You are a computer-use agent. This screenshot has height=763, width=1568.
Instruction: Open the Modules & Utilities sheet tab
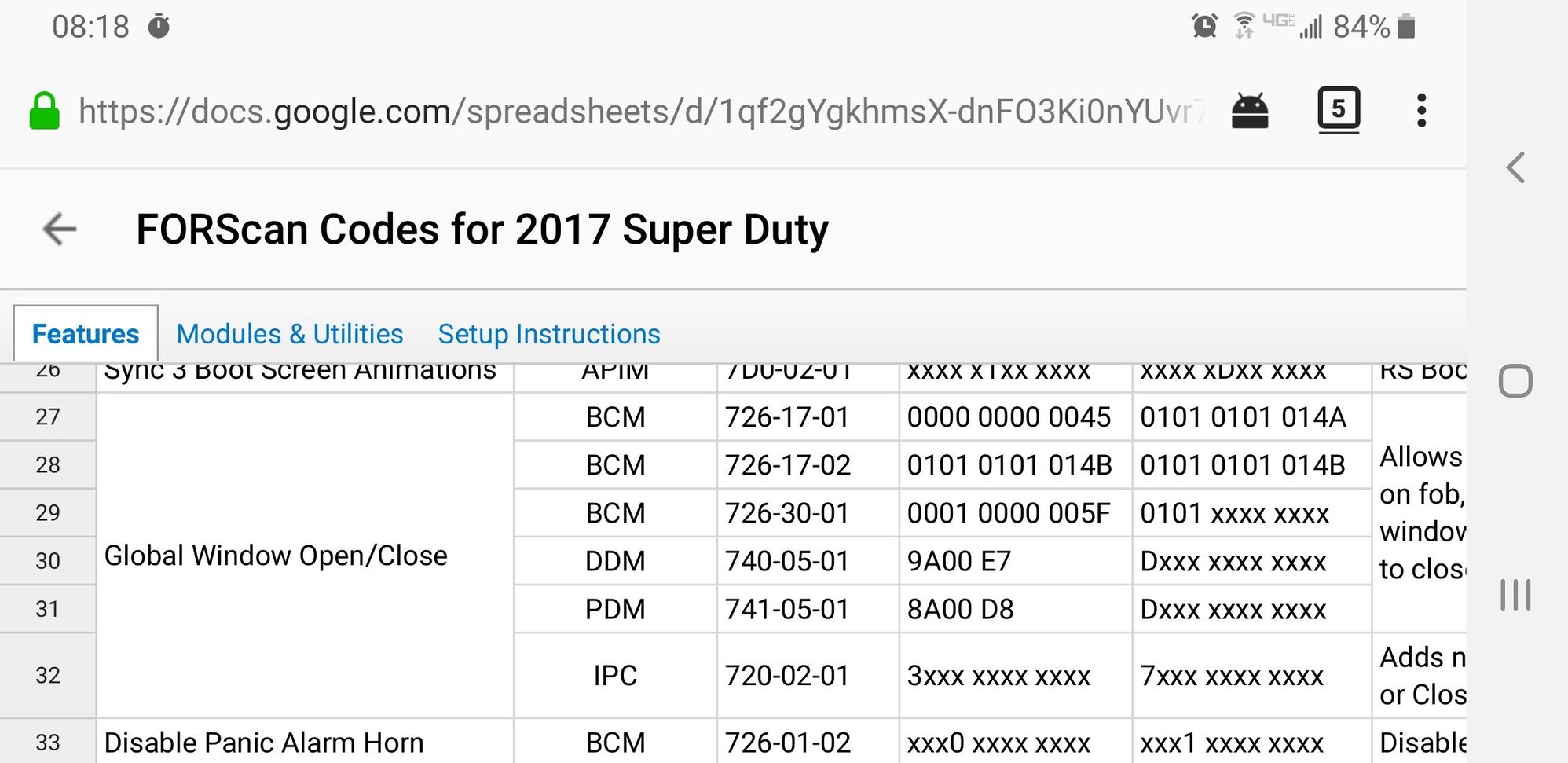click(x=289, y=334)
